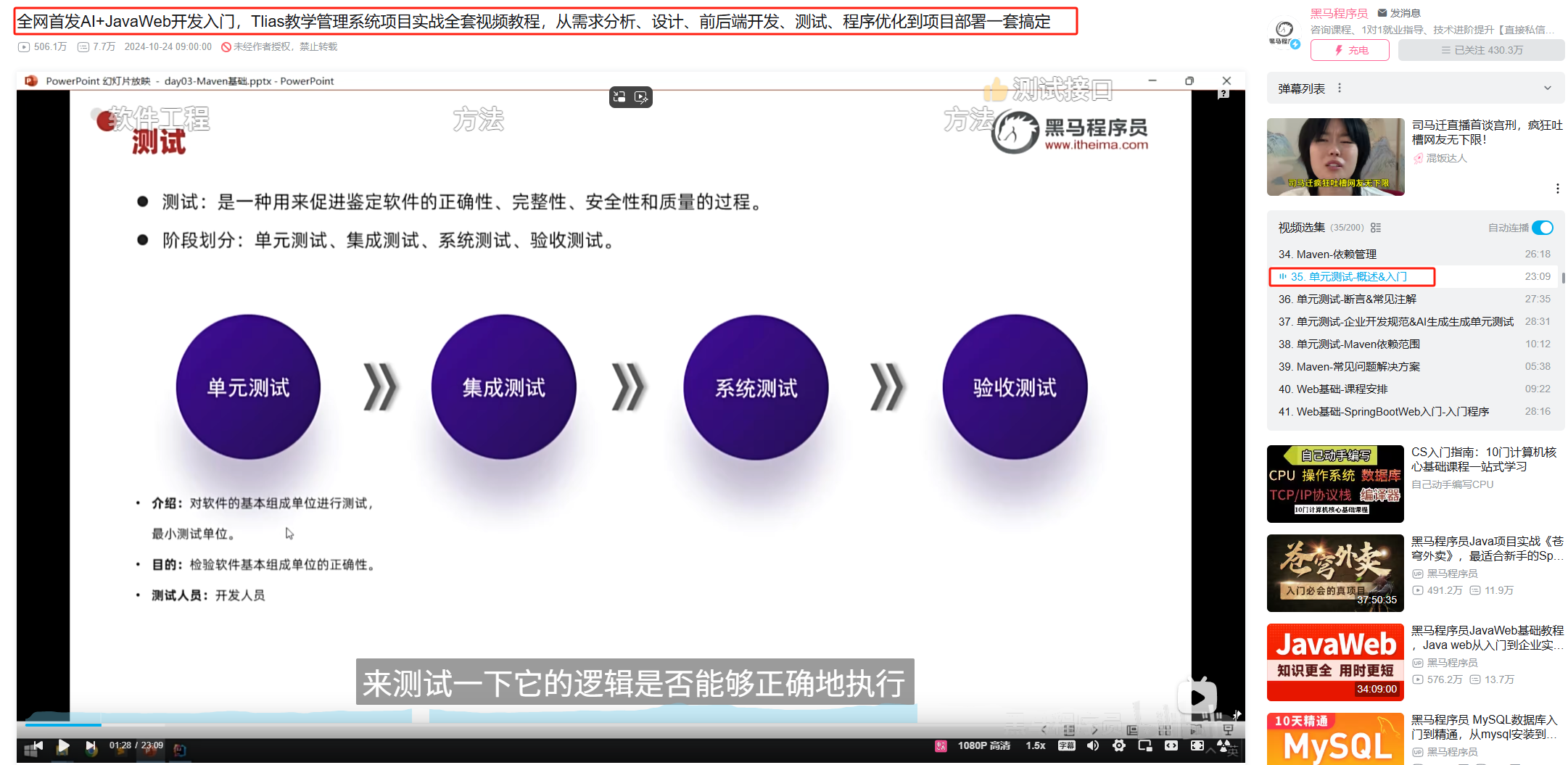This screenshot has width=1568, height=765.
Task: Open the JavaWeb基础教程 video title
Action: click(x=1487, y=637)
